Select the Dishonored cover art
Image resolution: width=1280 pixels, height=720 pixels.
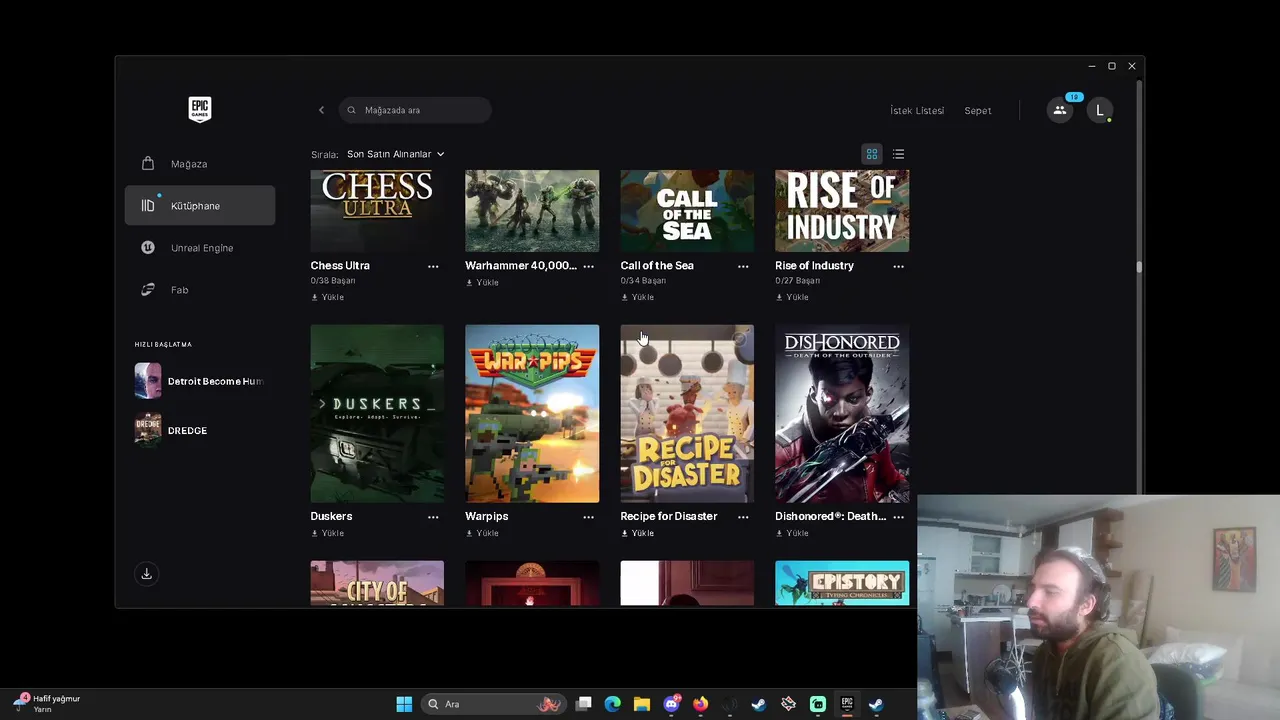click(x=842, y=413)
